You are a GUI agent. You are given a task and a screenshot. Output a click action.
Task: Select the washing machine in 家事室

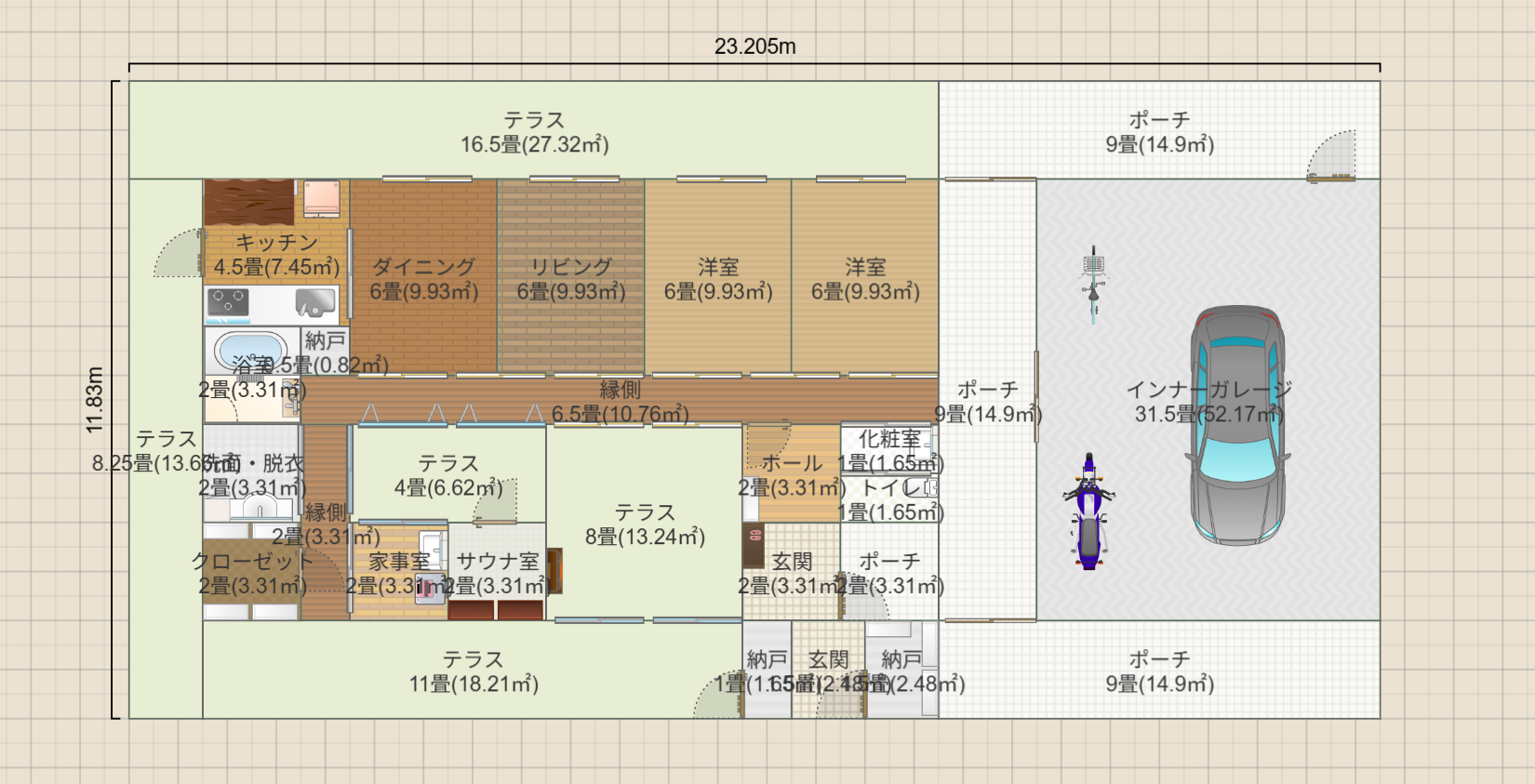tap(431, 588)
